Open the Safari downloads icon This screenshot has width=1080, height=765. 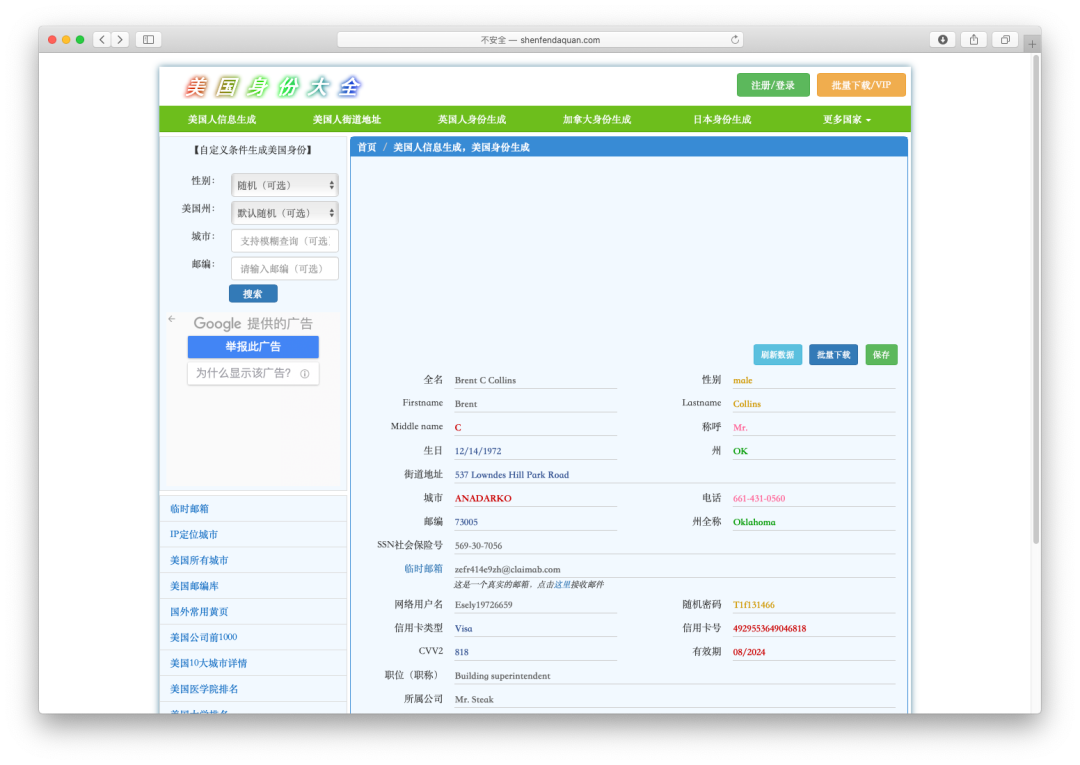pyautogui.click(x=943, y=40)
